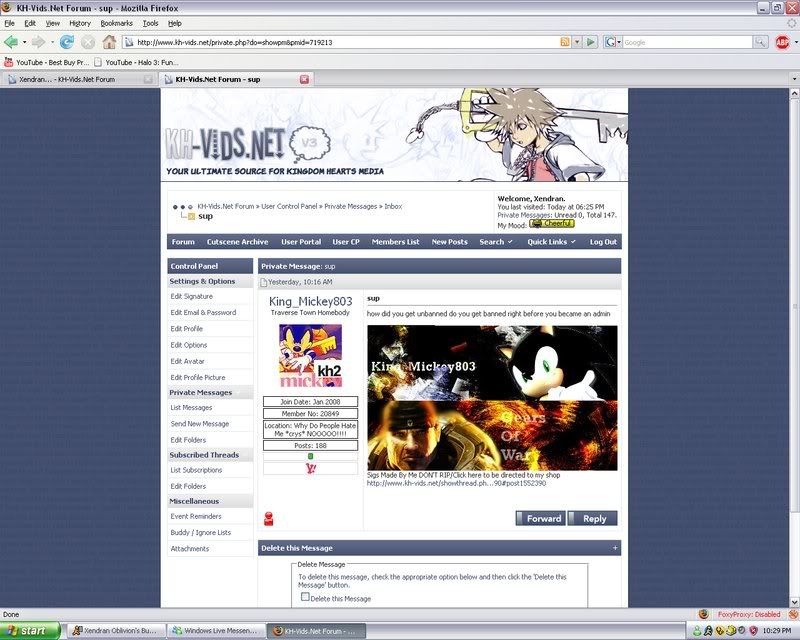
Task: Click the RSS feed icon in address bar
Action: click(564, 42)
